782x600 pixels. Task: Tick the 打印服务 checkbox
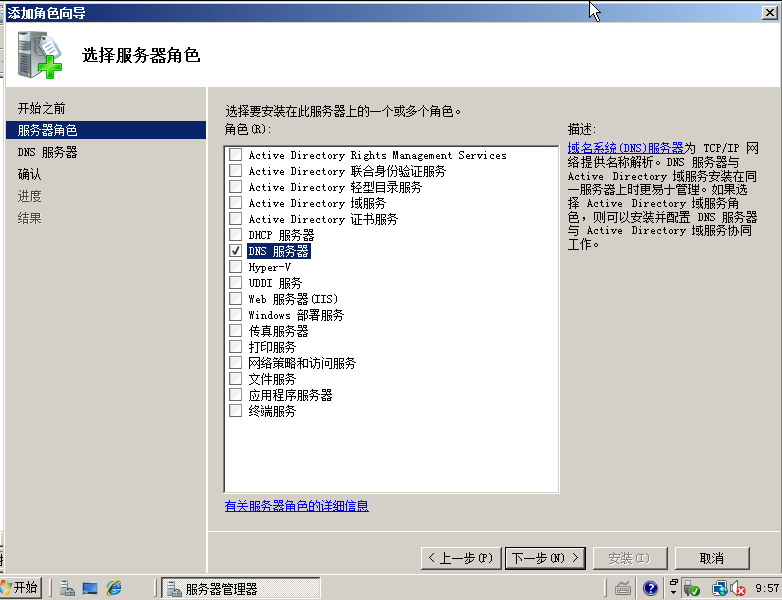pos(235,346)
